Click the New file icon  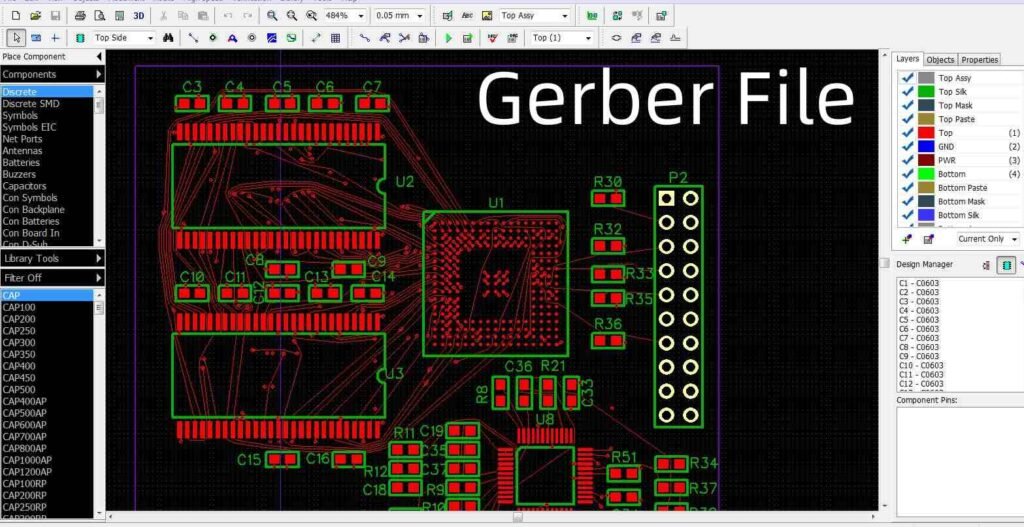click(15, 16)
